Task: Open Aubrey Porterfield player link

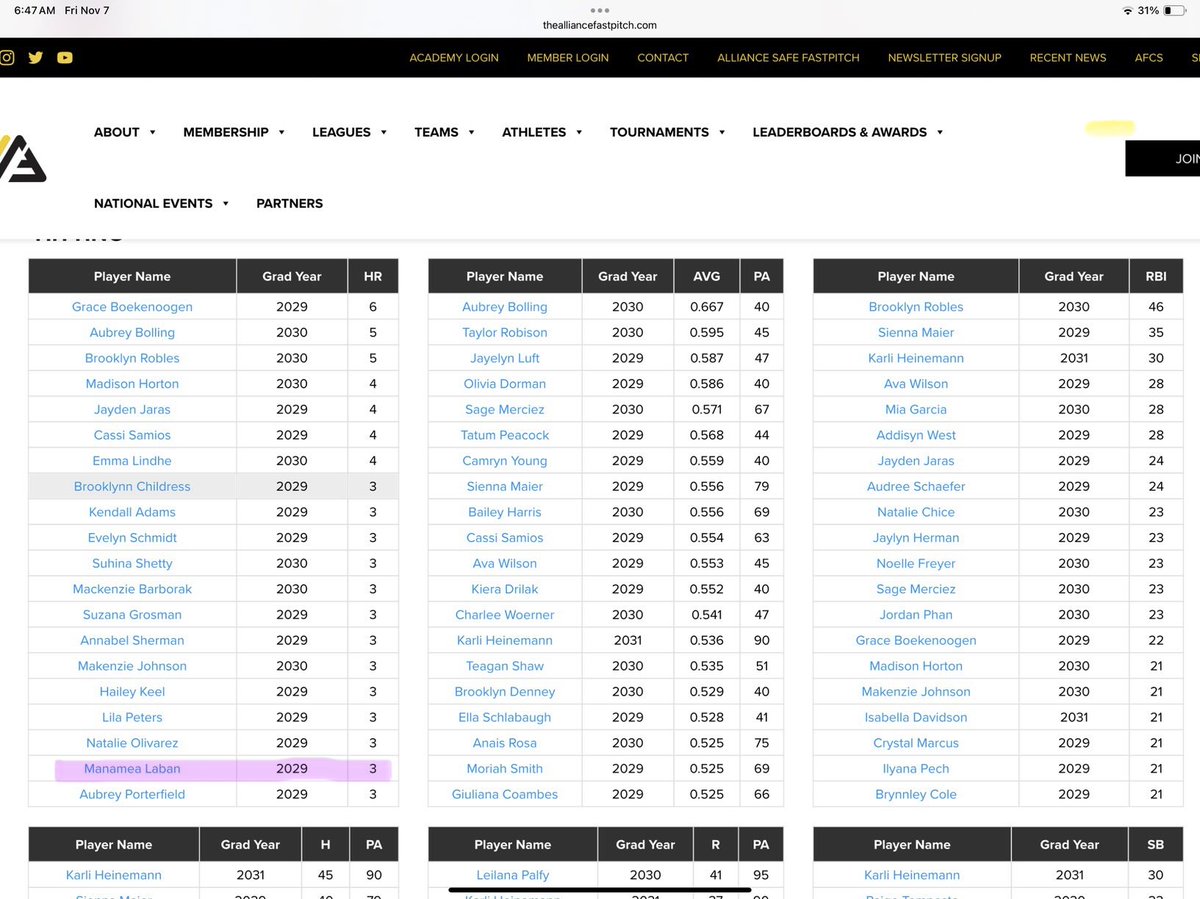Action: coord(132,795)
